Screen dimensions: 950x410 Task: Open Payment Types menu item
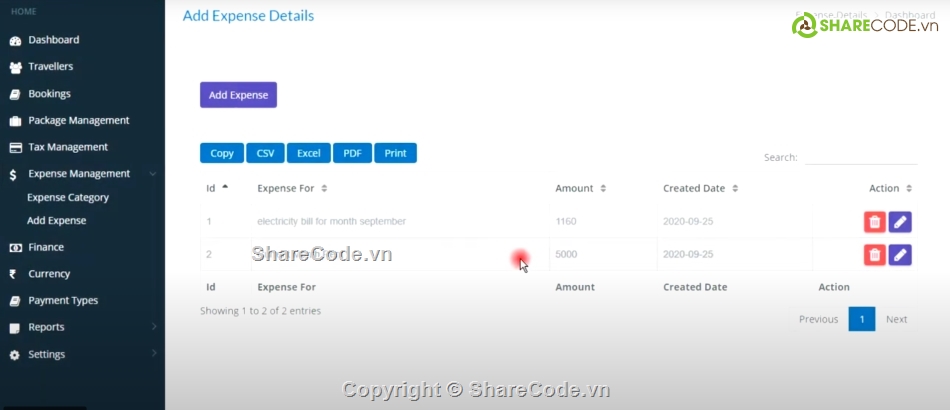point(63,300)
